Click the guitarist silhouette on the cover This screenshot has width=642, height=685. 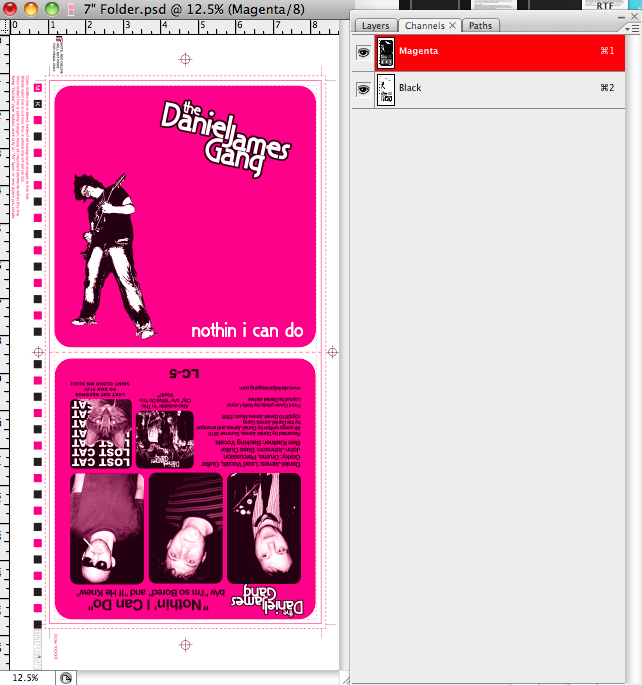pyautogui.click(x=110, y=240)
